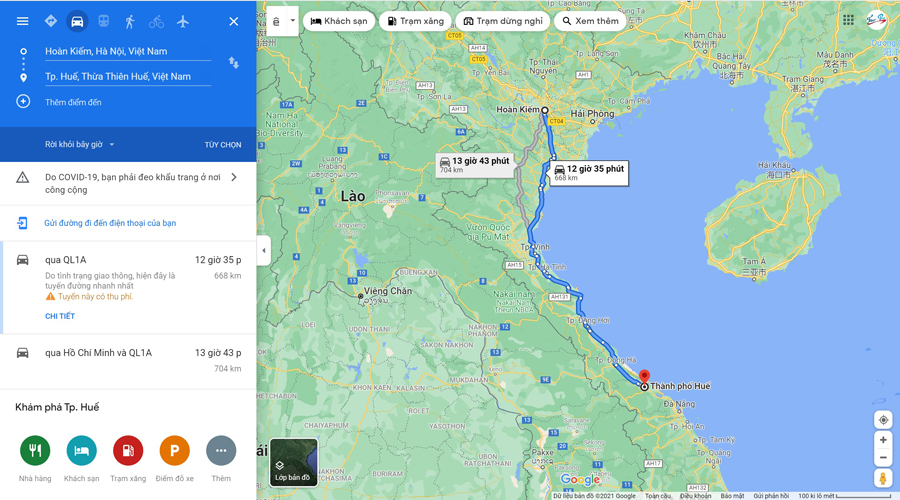
Task: Click Gửi đường đi đến điện thoại link
Action: pyautogui.click(x=110, y=223)
